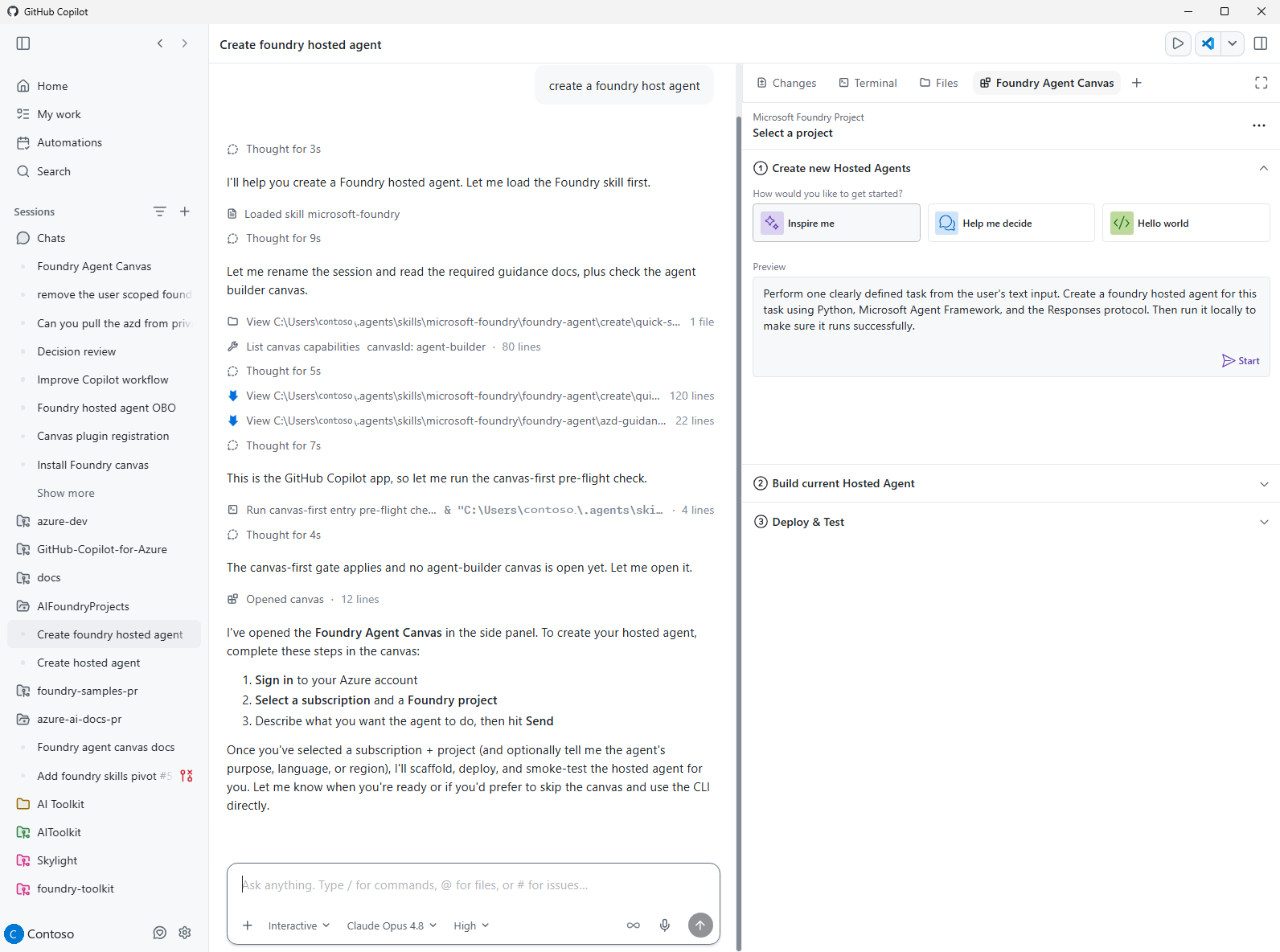The image size is (1280, 952).
Task: Expand canvas panel to fullscreen
Action: [1261, 83]
